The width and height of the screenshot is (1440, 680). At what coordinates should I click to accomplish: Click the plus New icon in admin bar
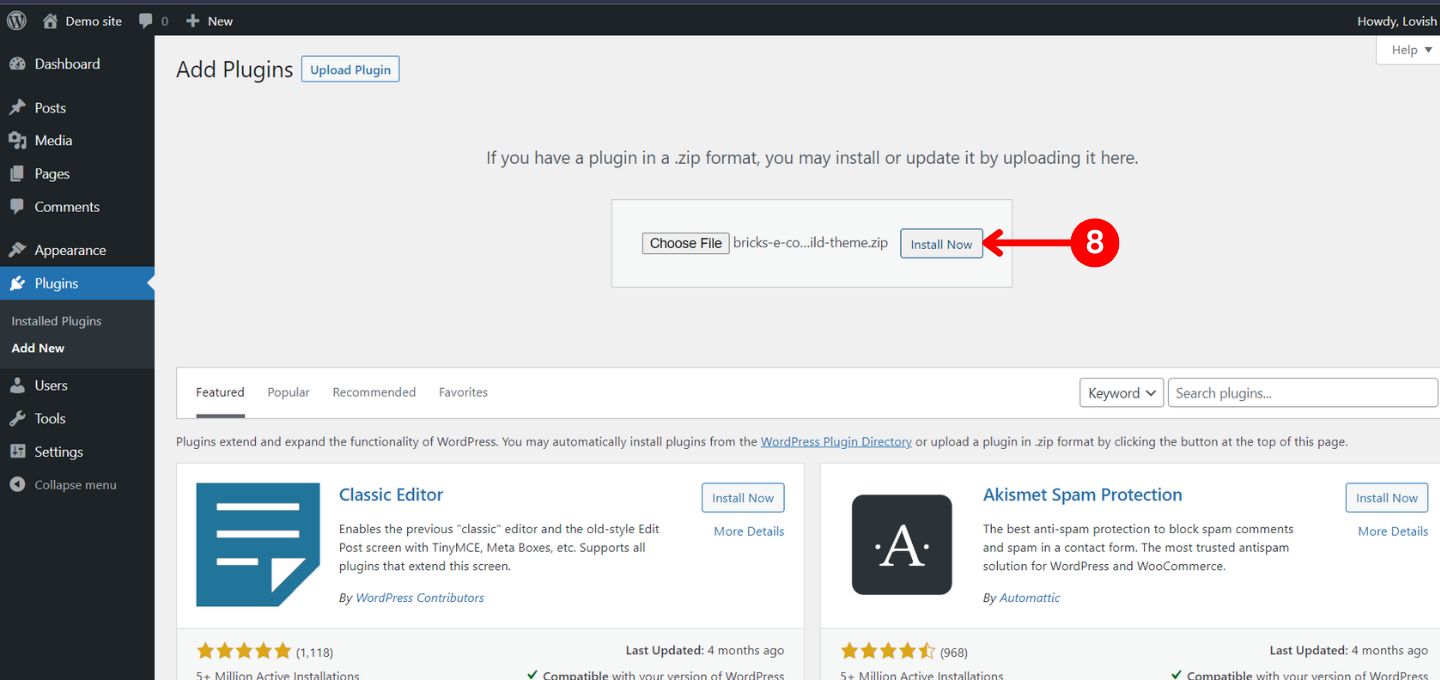coord(193,20)
